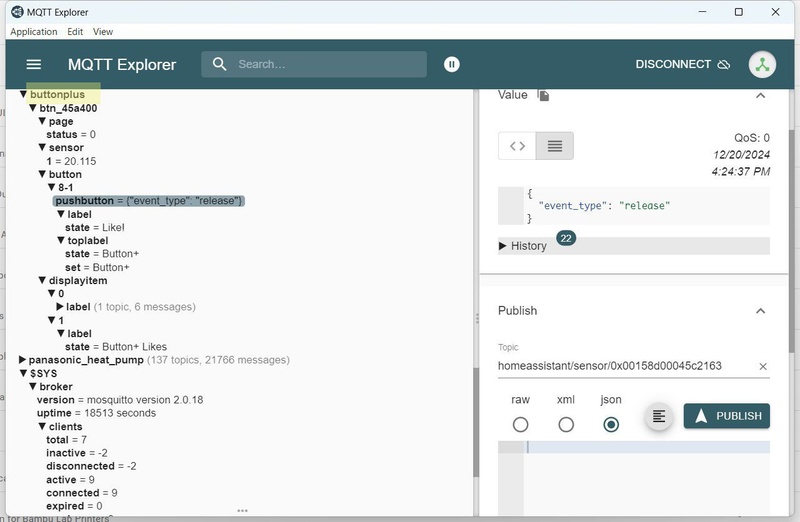Viewport: 800px width, 522px height.
Task: Select the state = Like! topic
Action: pos(94,228)
